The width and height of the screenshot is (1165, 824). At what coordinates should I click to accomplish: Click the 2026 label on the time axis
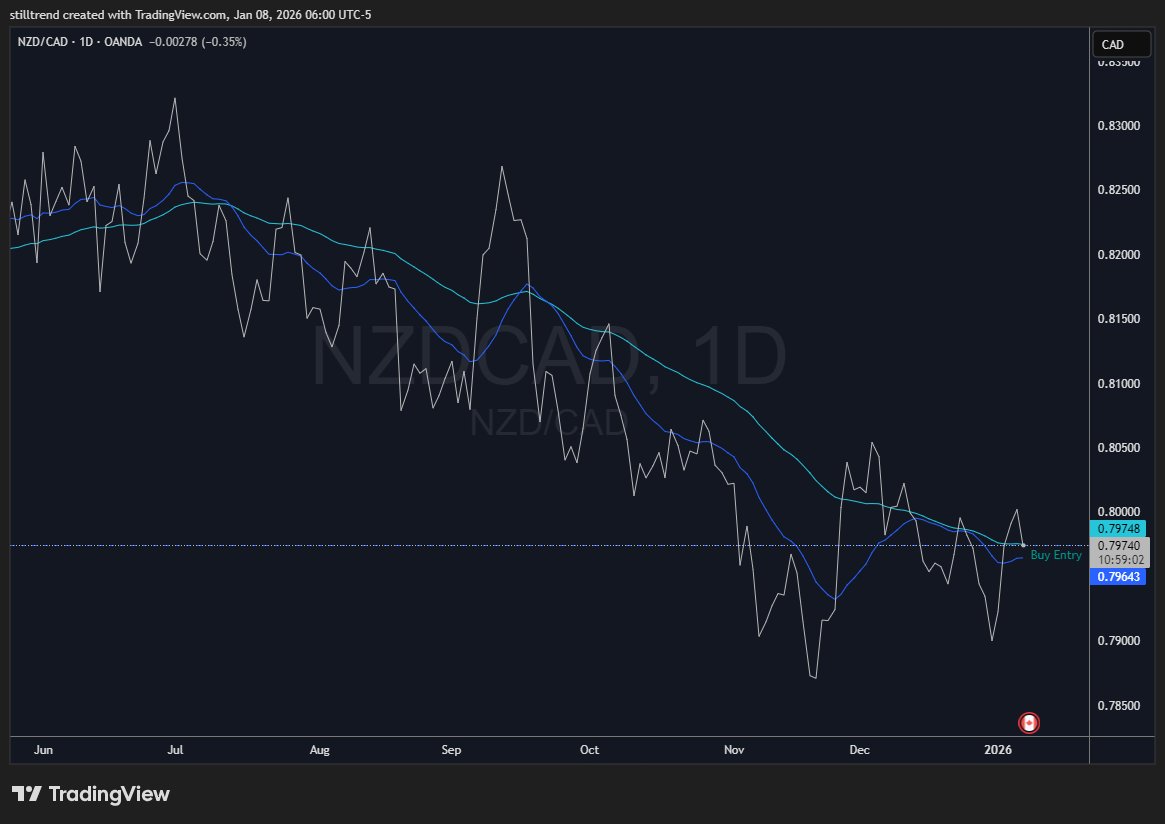[997, 749]
